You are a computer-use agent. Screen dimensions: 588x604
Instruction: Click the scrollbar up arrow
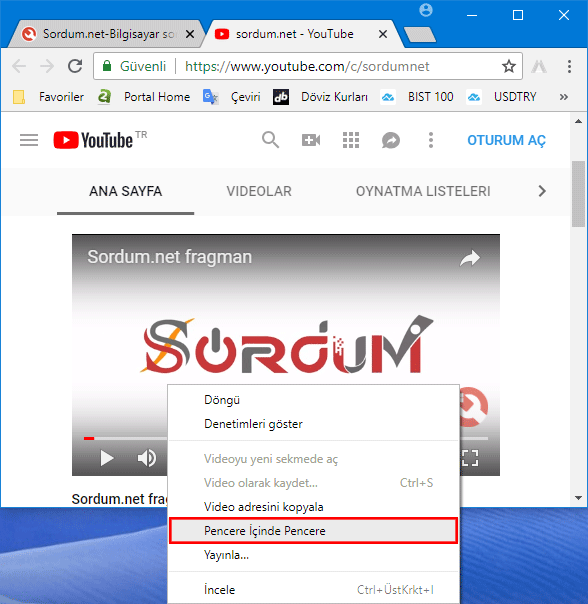pyautogui.click(x=578, y=121)
